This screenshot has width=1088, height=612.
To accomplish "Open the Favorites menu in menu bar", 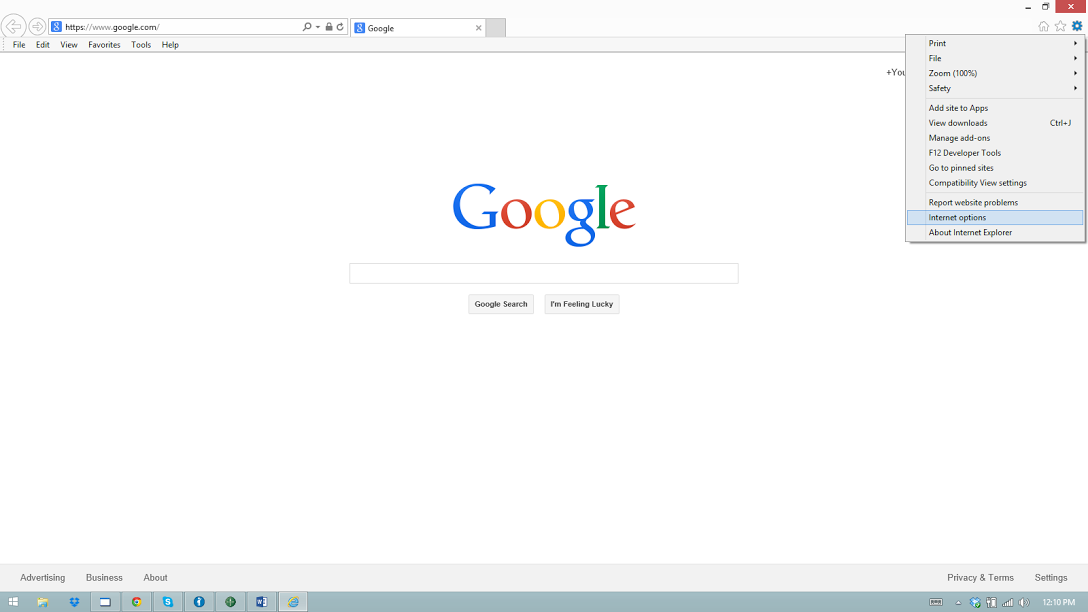I will click(104, 45).
